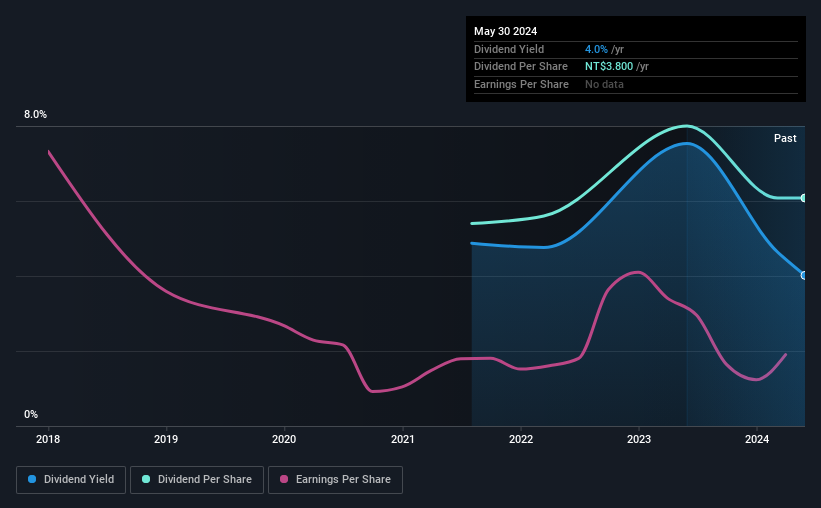The height and width of the screenshot is (508, 821).
Task: Click the 4.0% dividend yield value
Action: (596, 49)
